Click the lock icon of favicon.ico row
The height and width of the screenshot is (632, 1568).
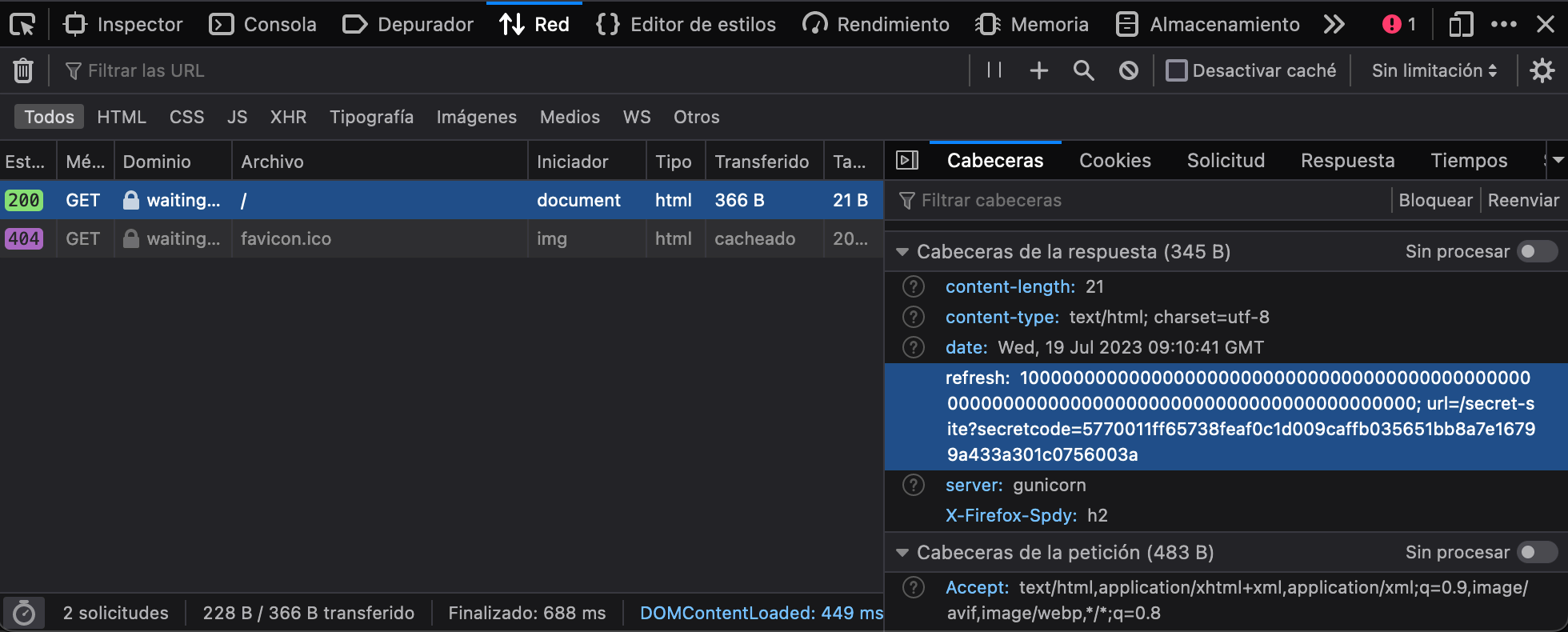131,238
